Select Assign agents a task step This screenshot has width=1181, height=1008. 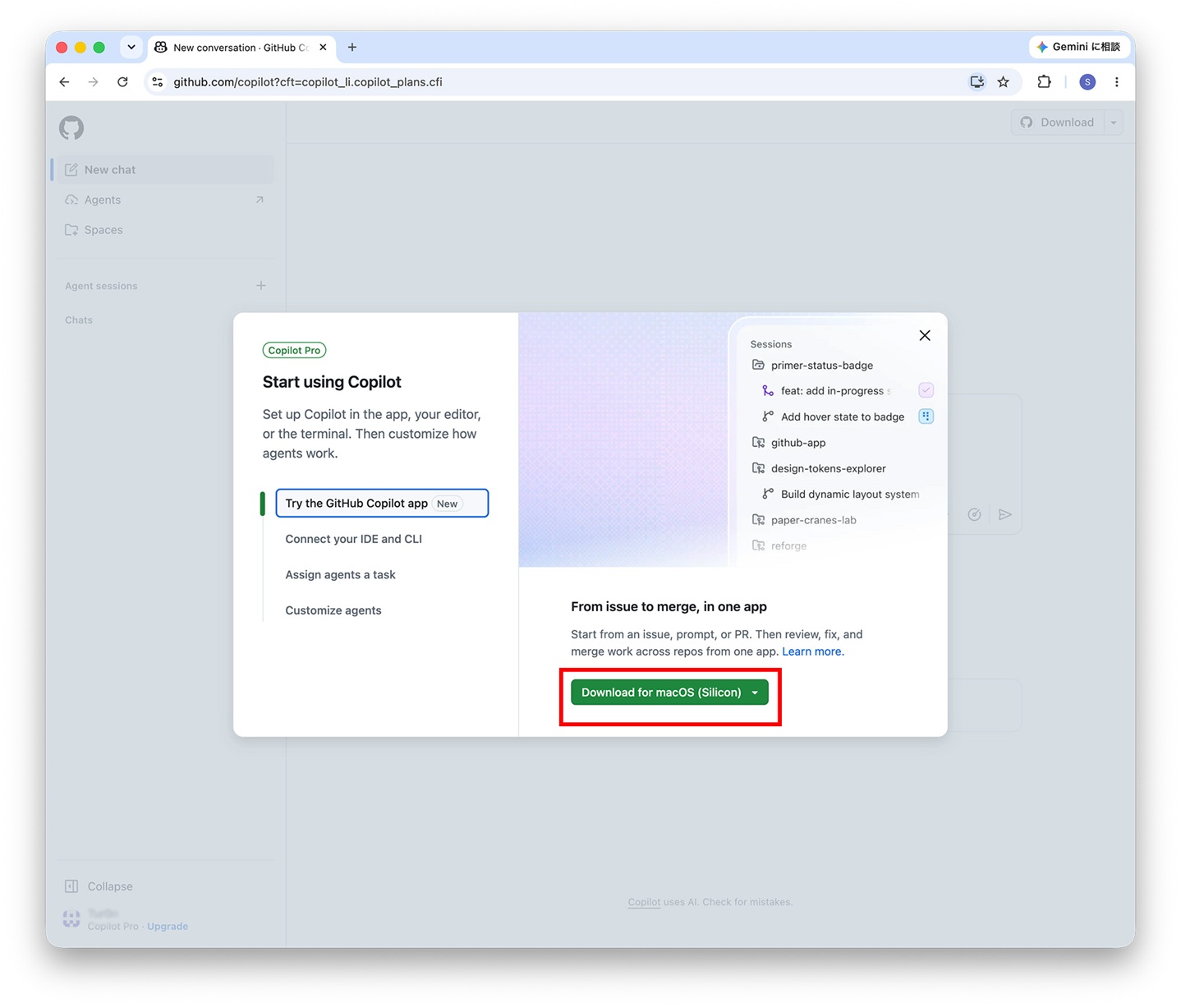(341, 575)
